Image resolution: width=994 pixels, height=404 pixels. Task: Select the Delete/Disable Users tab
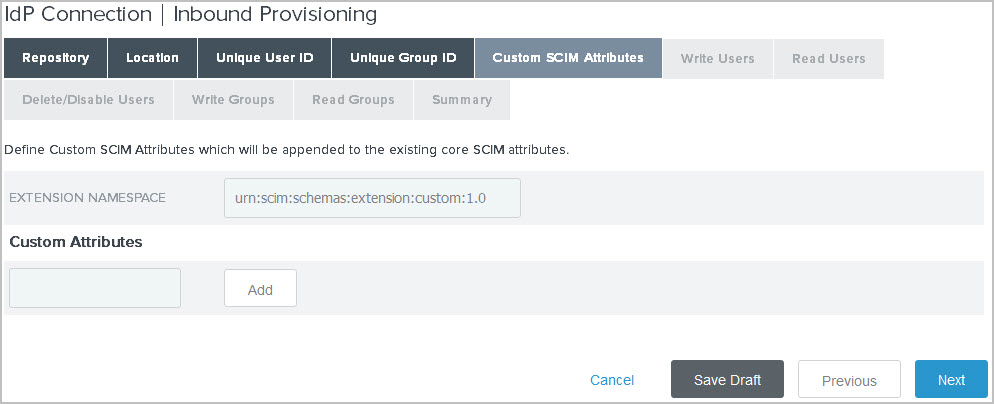point(88,100)
